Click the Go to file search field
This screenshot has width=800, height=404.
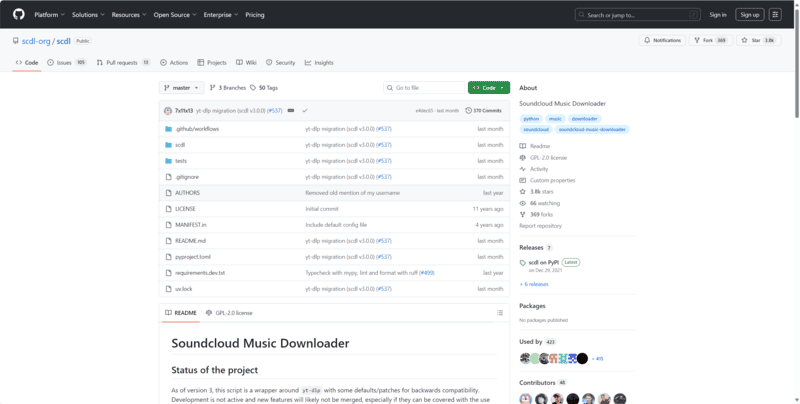point(424,88)
